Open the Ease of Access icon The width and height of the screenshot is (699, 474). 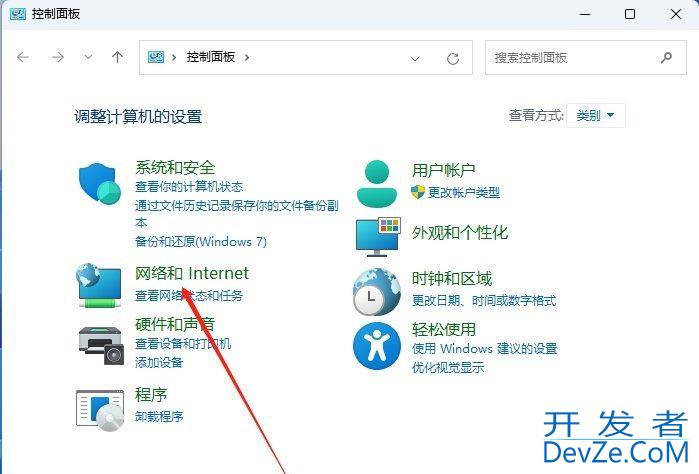pyautogui.click(x=377, y=346)
